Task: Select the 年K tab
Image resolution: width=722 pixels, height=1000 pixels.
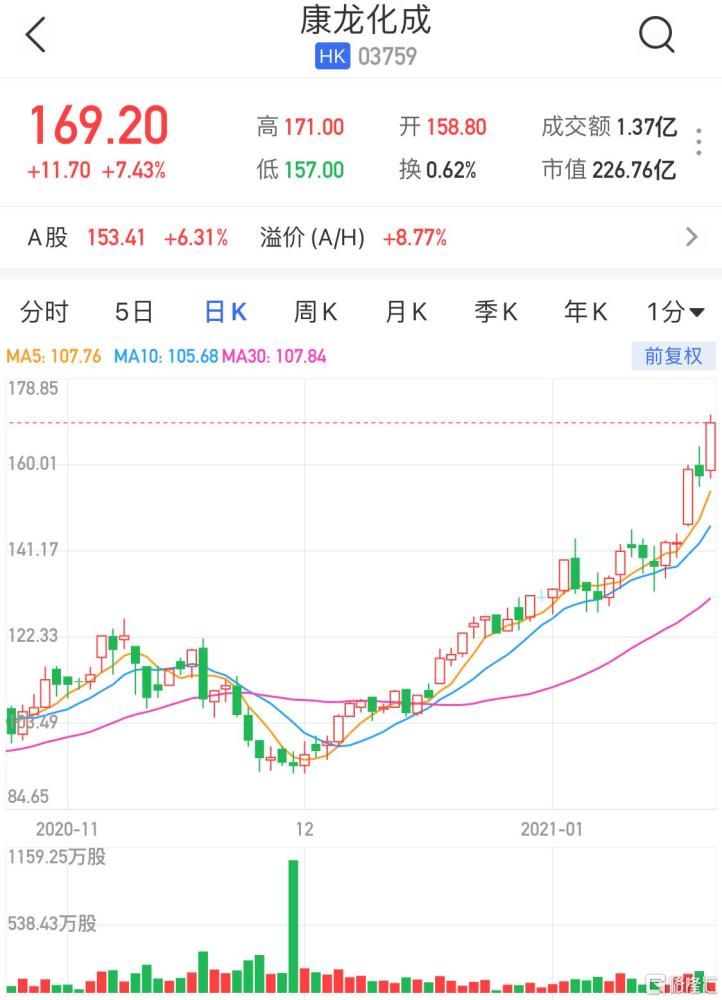Action: pyautogui.click(x=586, y=312)
